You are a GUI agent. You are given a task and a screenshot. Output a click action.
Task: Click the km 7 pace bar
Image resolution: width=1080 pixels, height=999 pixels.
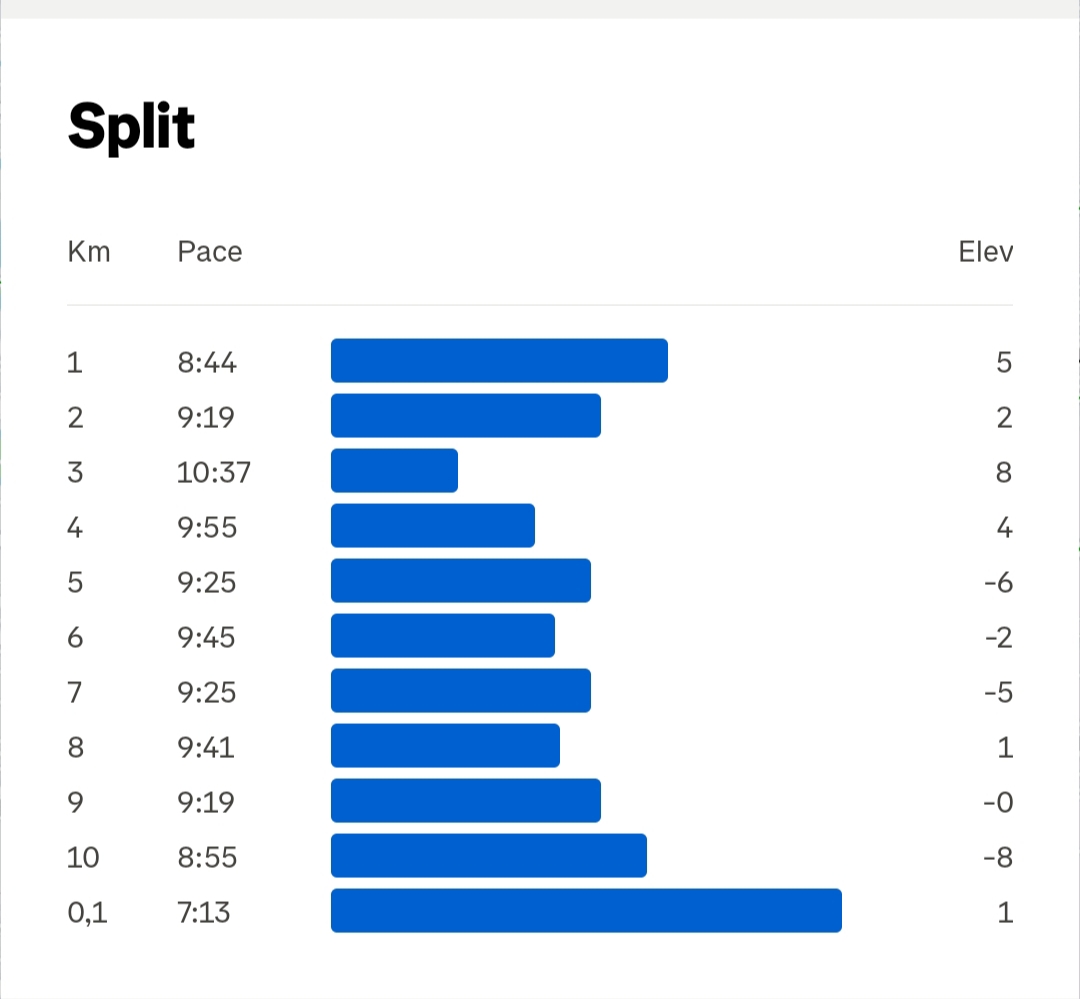coord(461,690)
